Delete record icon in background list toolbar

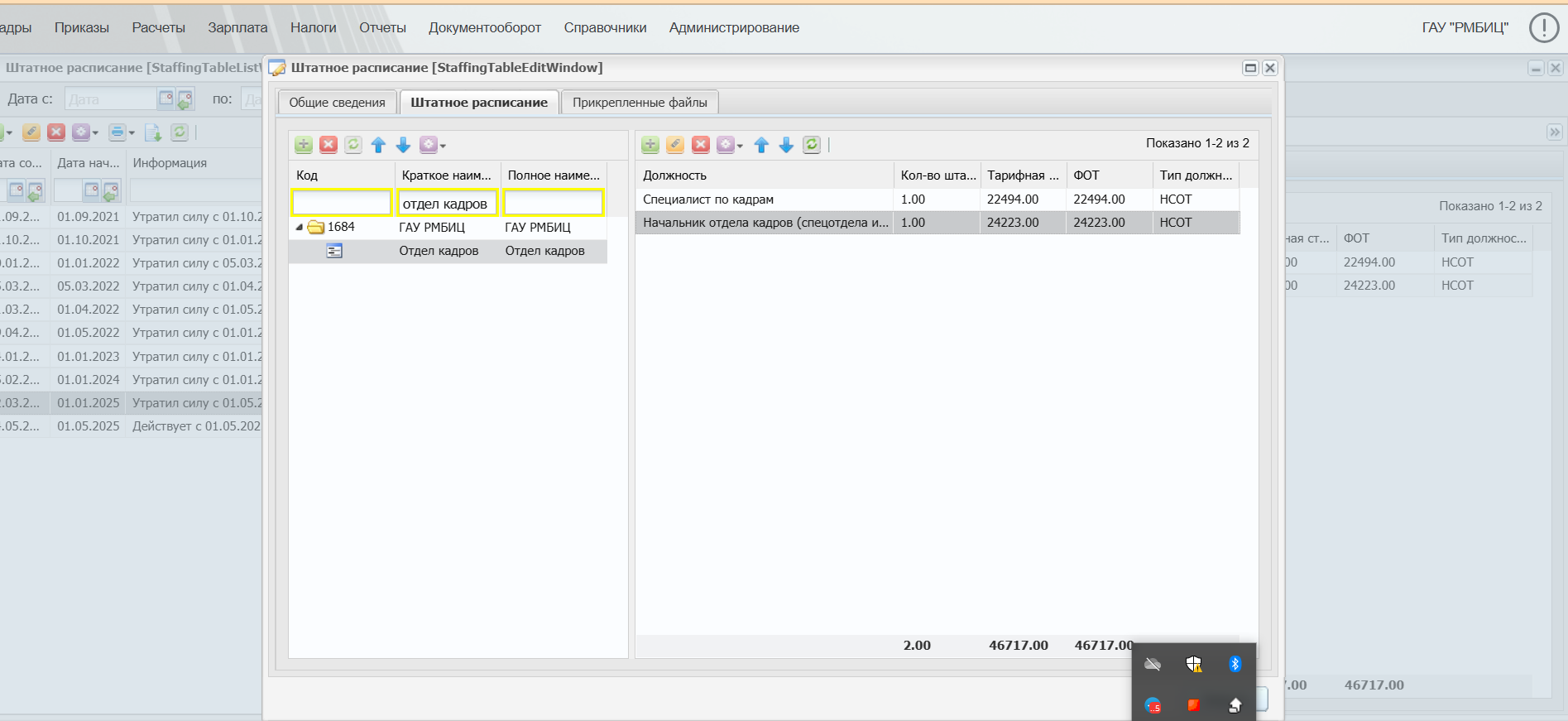pos(55,132)
